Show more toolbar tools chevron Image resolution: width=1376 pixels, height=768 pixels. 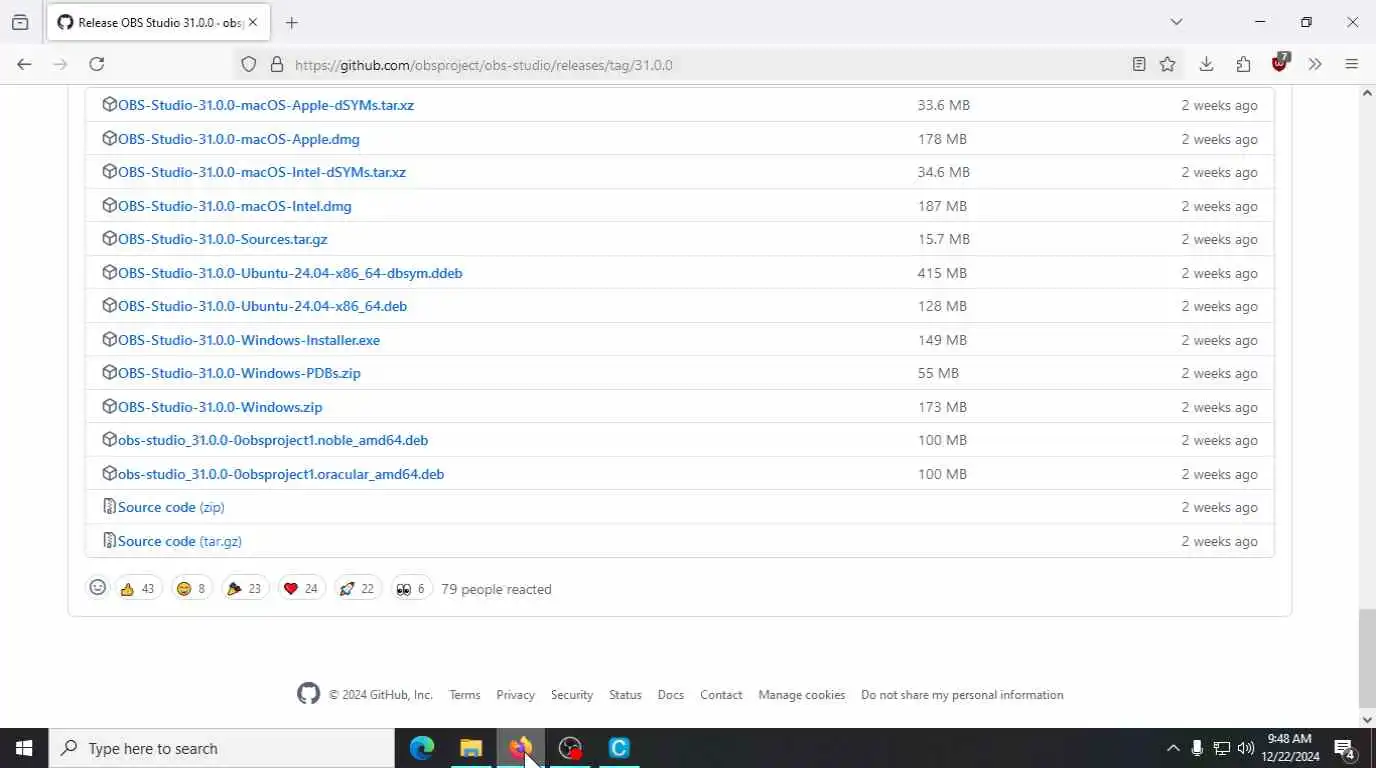tap(1315, 64)
